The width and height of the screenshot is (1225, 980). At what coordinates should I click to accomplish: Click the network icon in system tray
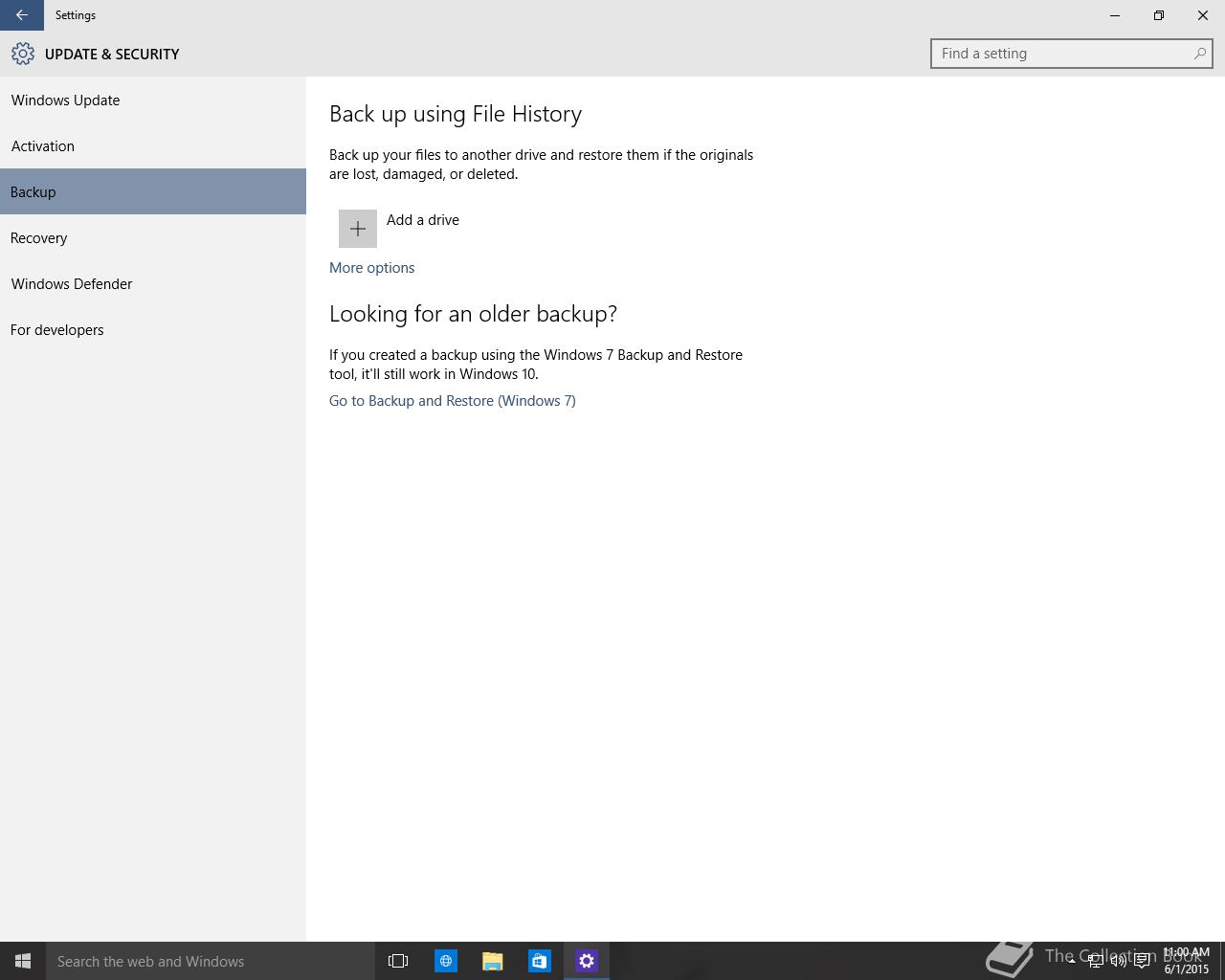[1095, 961]
